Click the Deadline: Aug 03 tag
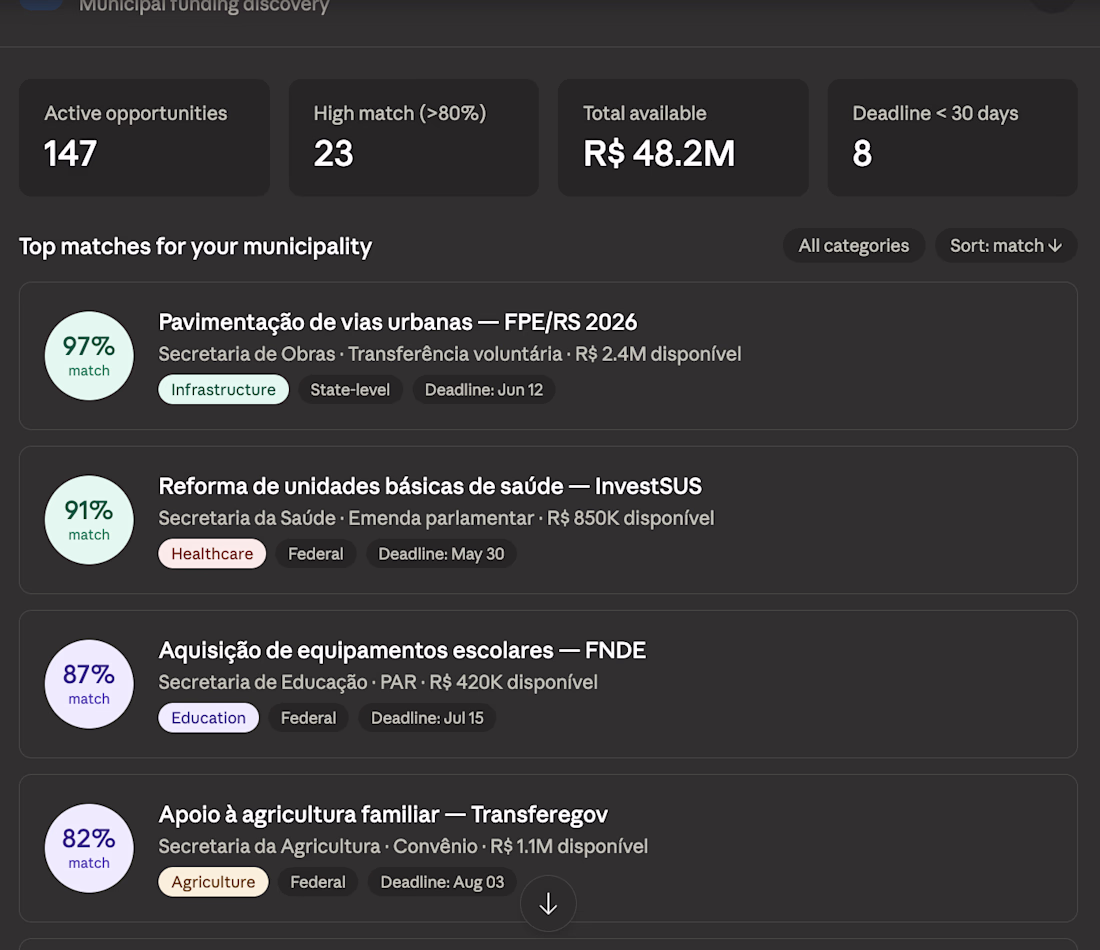The image size is (1100, 950). coord(442,882)
